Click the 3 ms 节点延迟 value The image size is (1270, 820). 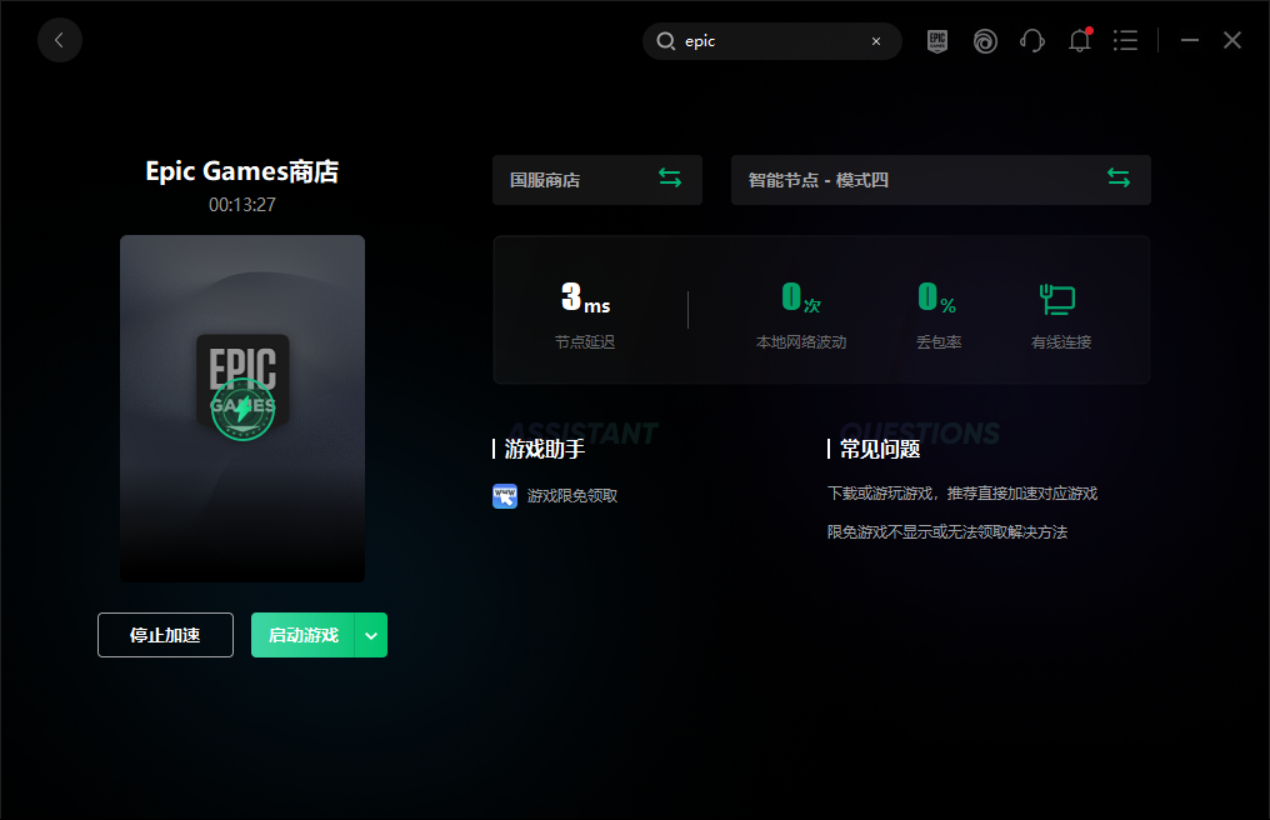click(x=585, y=298)
